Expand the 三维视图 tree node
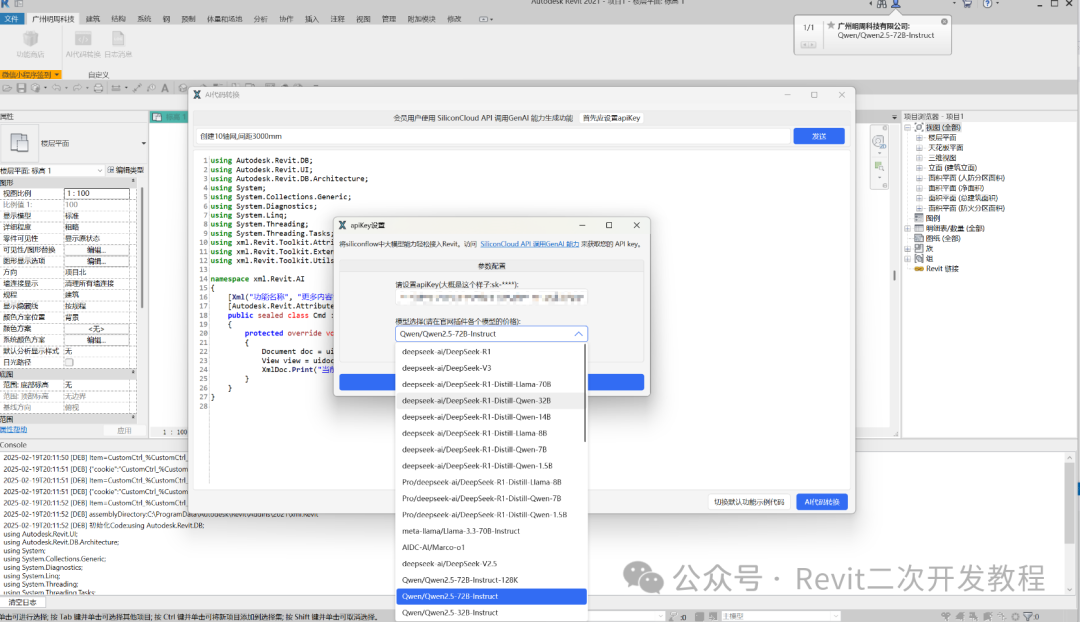1080x622 pixels. point(919,158)
